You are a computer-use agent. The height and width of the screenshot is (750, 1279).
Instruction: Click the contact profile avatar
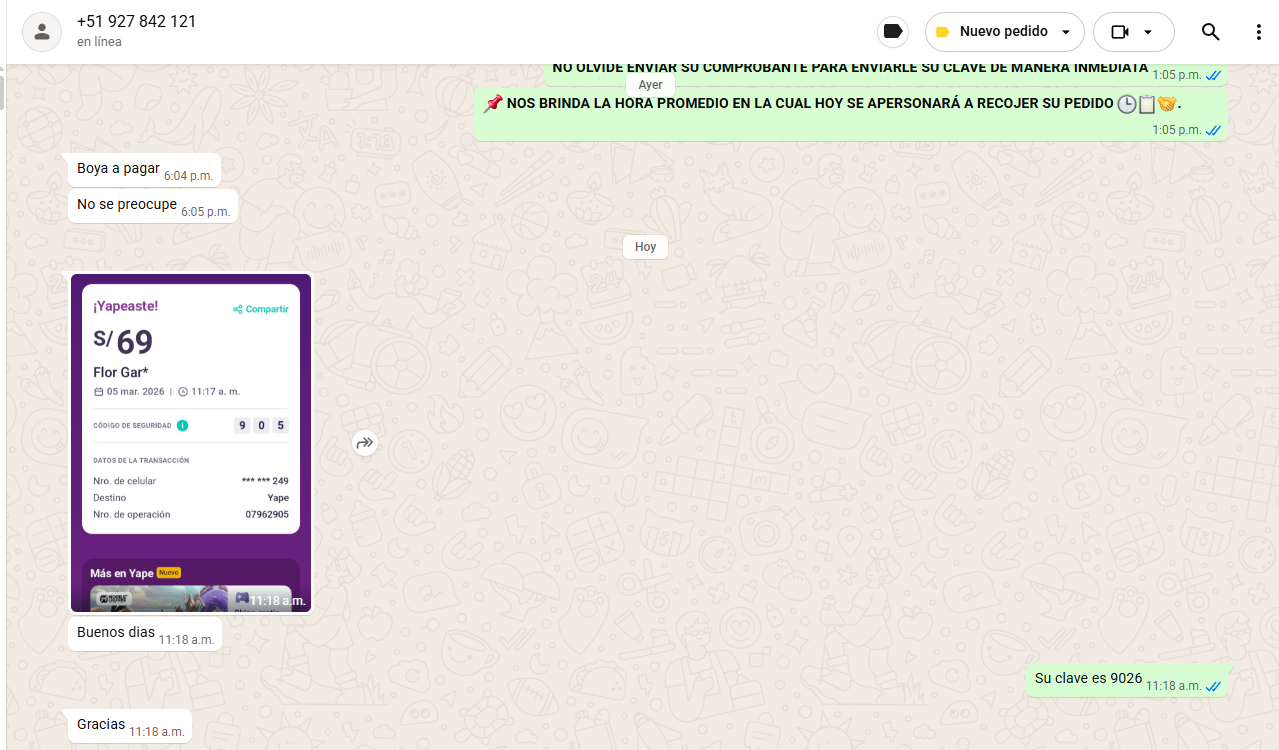tap(42, 32)
